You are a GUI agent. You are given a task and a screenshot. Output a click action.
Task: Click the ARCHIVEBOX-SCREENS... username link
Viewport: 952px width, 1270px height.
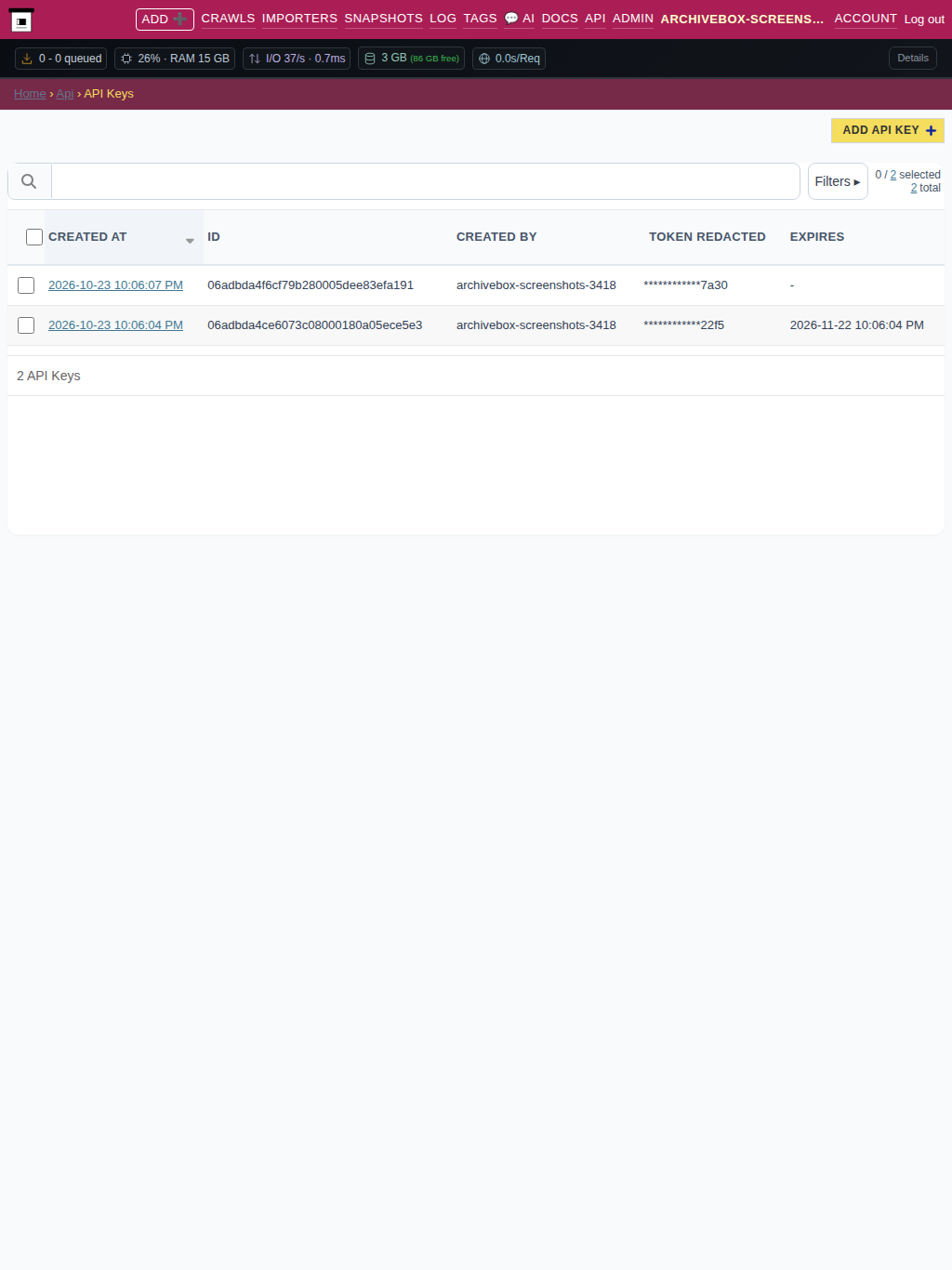click(x=742, y=19)
